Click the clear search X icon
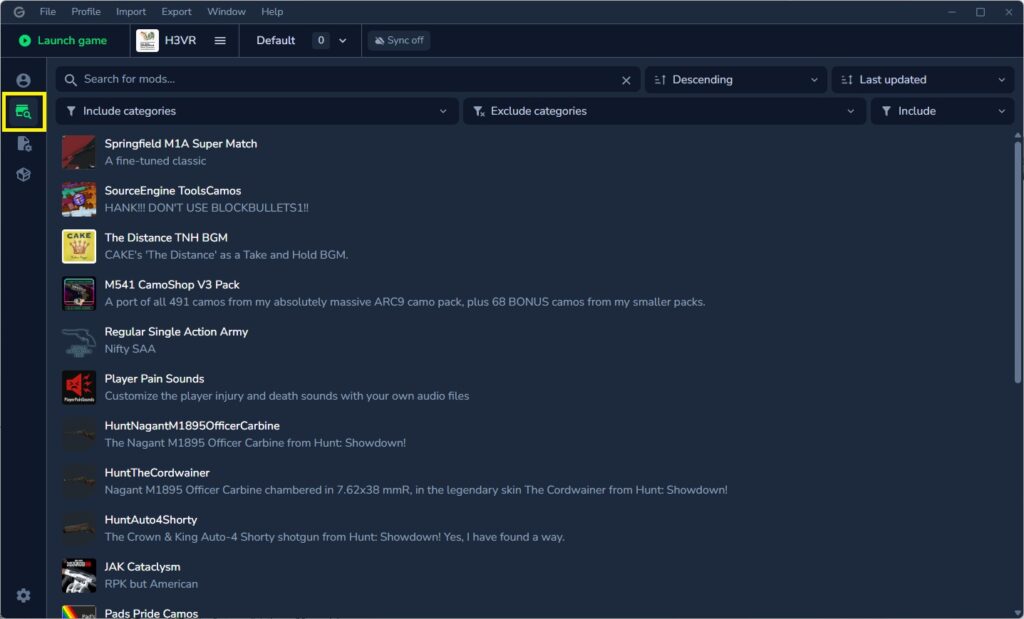The width and height of the screenshot is (1024, 619). (626, 79)
